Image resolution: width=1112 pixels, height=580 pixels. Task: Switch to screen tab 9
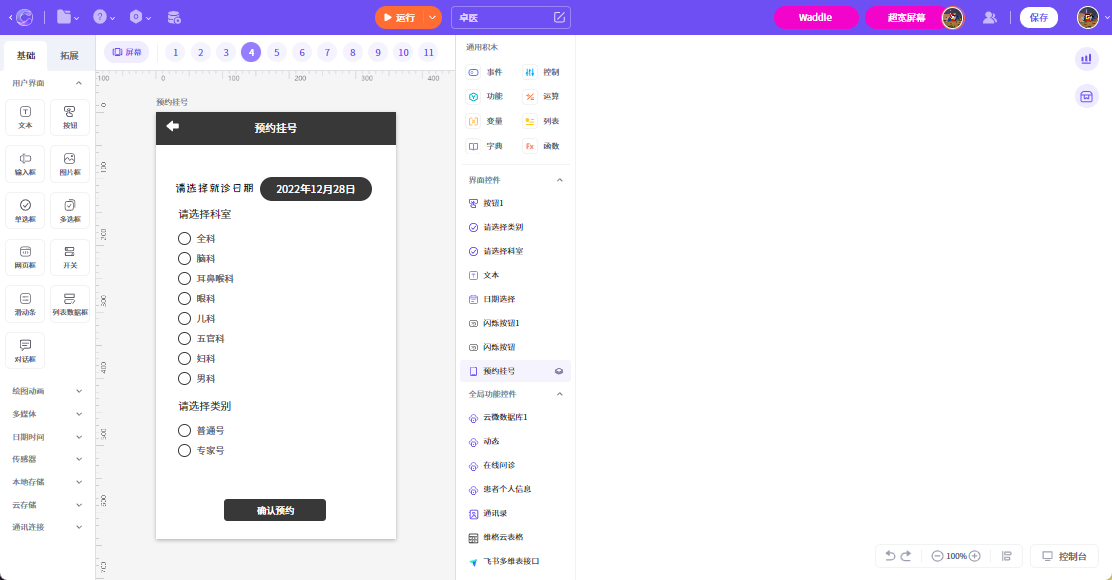tap(378, 52)
